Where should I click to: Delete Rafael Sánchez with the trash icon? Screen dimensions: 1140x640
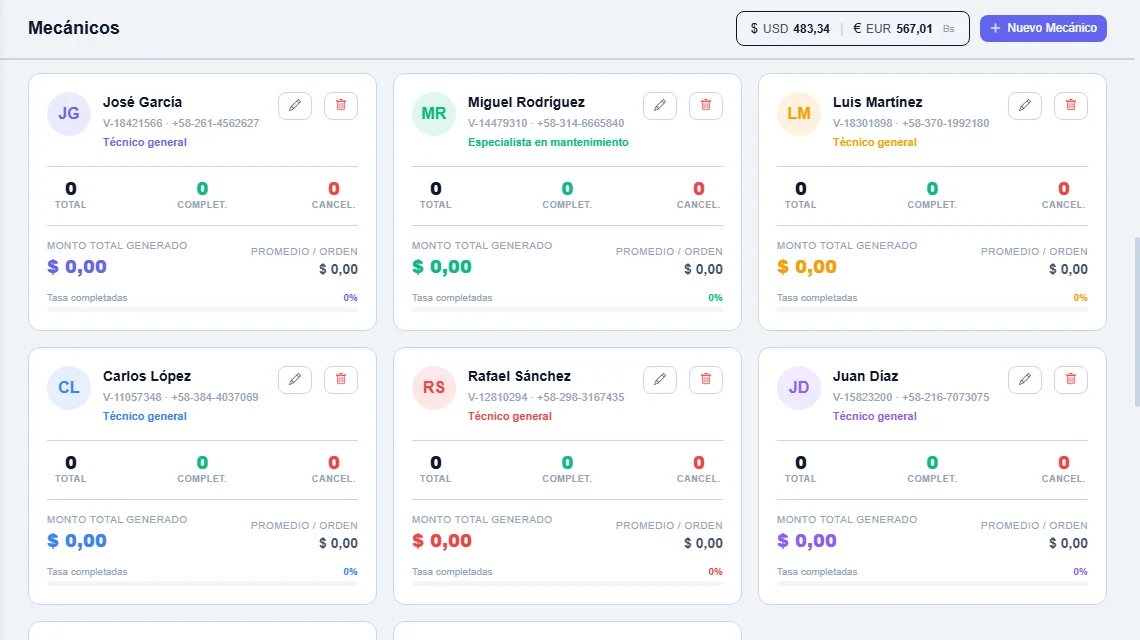(x=706, y=380)
